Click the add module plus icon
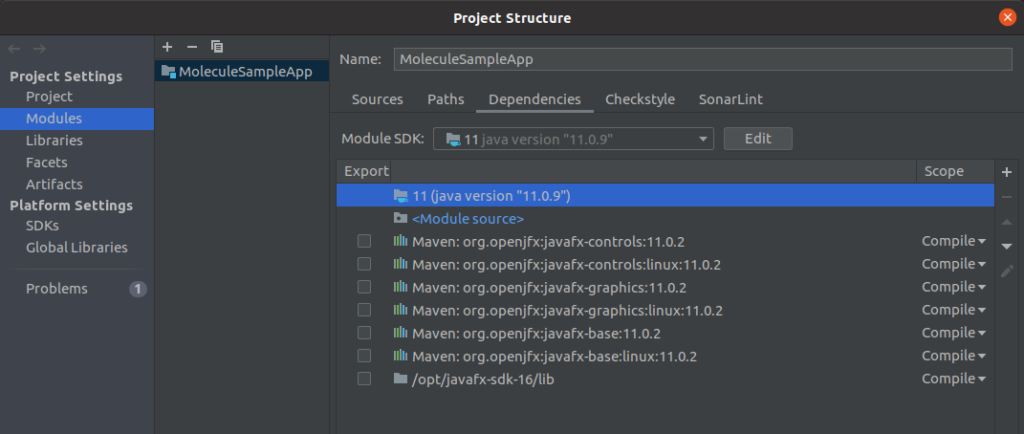 (x=167, y=47)
